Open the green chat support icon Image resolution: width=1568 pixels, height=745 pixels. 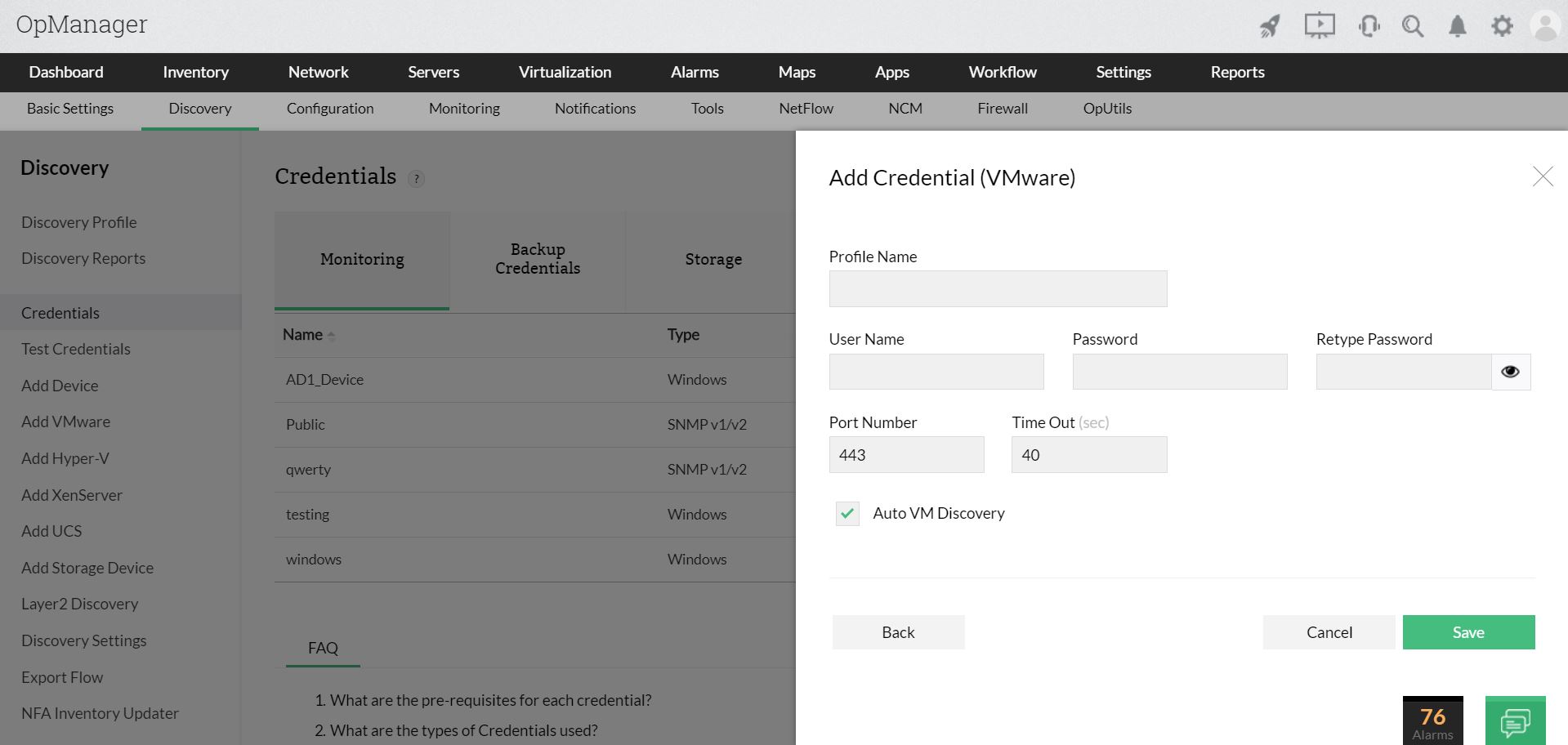point(1515,721)
